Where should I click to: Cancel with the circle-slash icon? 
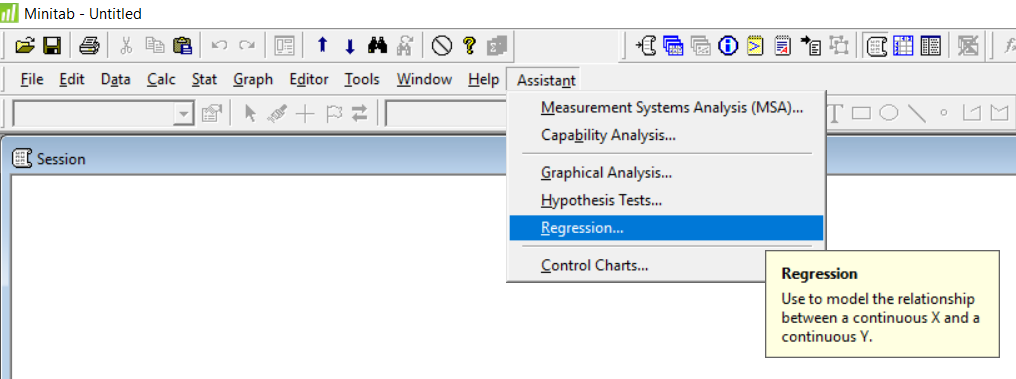[442, 46]
